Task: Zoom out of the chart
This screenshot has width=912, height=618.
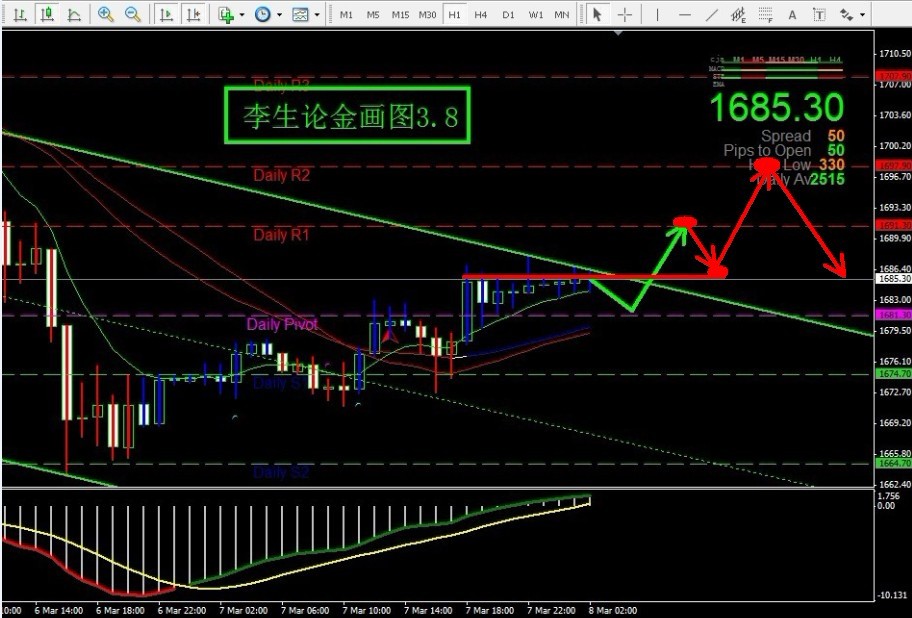Action: [x=133, y=15]
